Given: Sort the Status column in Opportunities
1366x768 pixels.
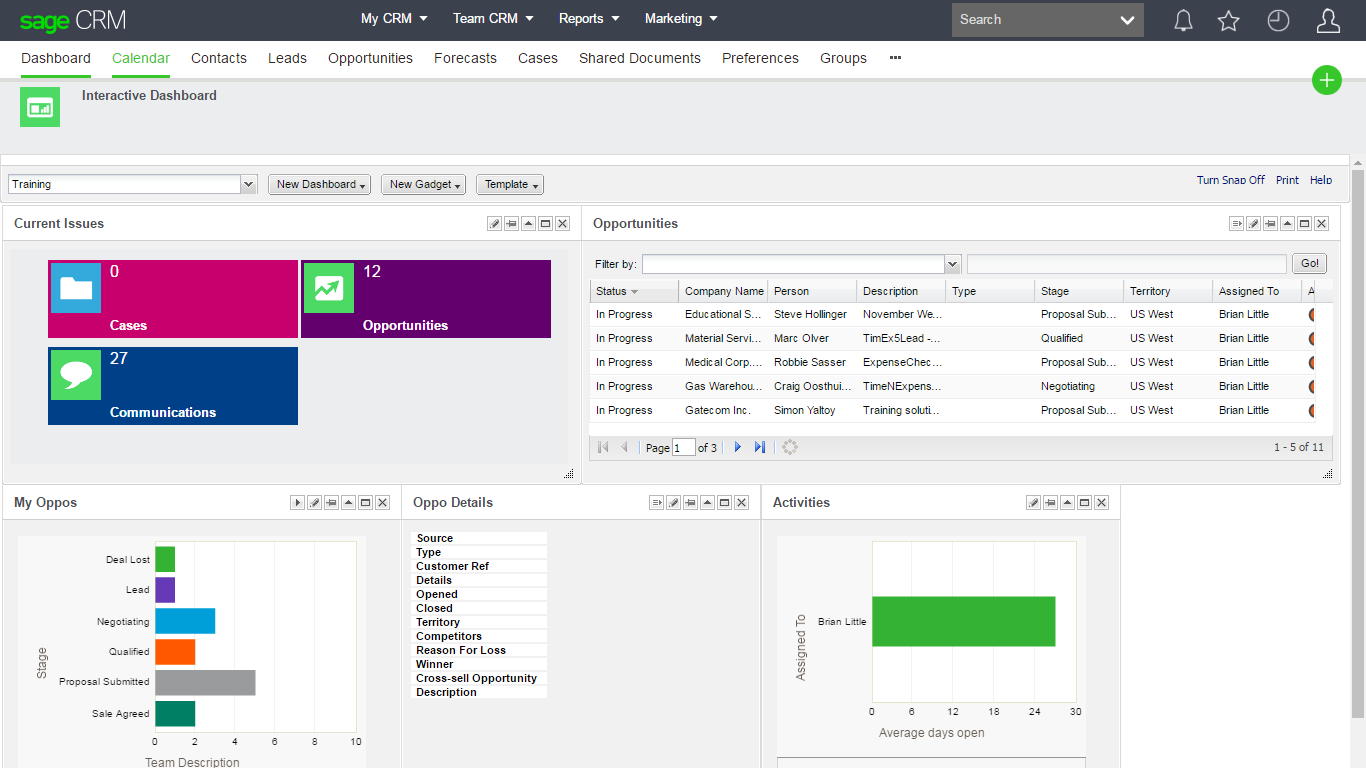Looking at the screenshot, I should pos(612,290).
